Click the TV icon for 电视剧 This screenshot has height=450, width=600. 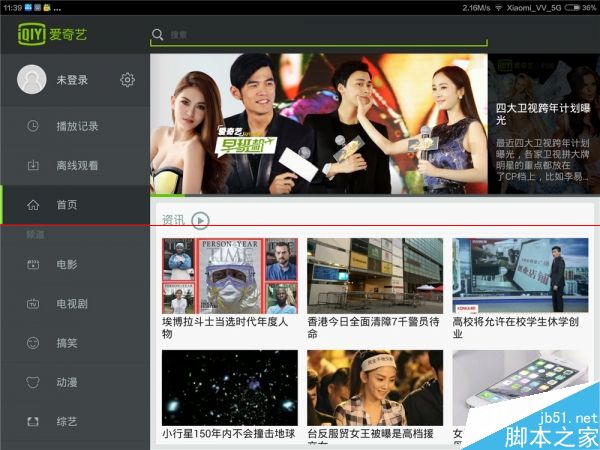pos(33,304)
